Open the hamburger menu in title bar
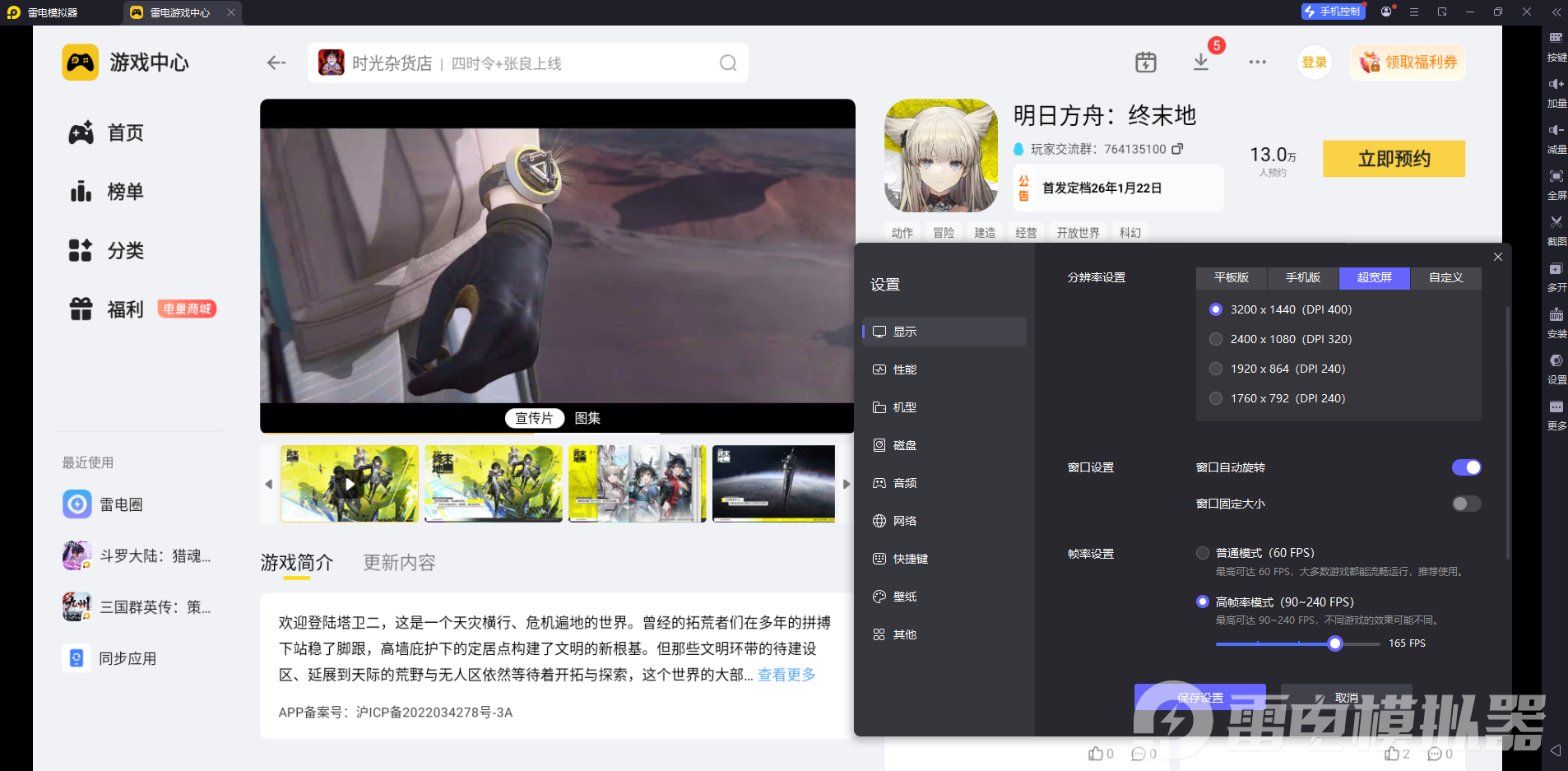 click(1414, 12)
